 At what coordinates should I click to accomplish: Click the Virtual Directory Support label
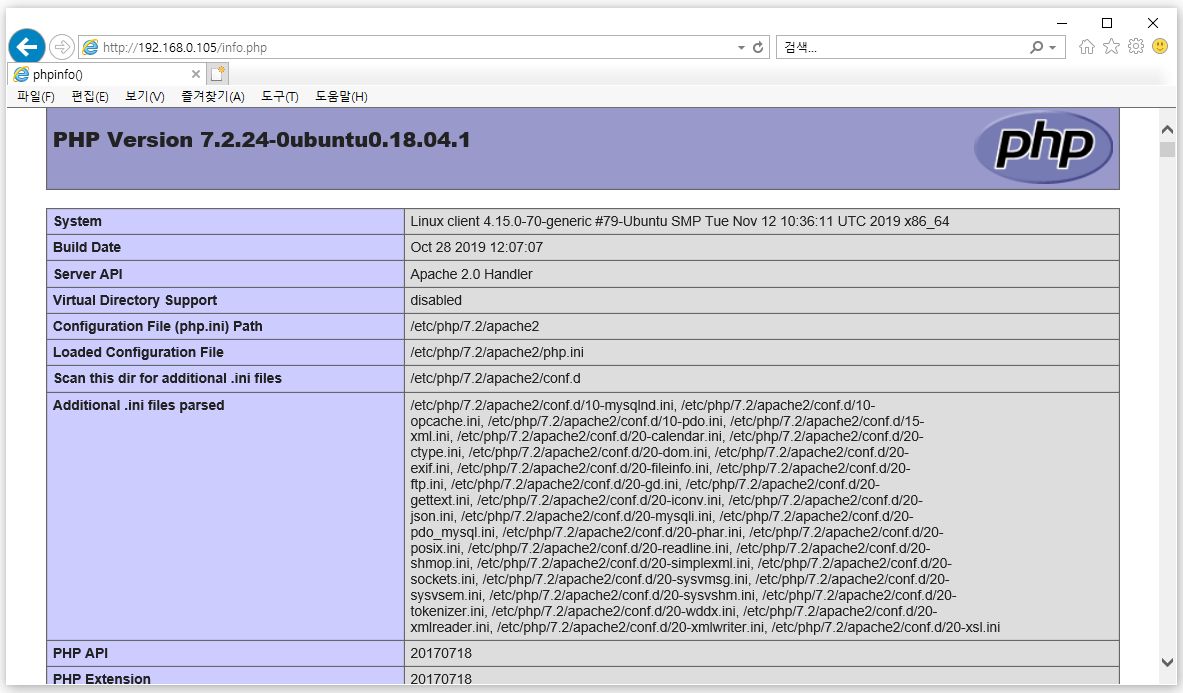click(x=135, y=300)
